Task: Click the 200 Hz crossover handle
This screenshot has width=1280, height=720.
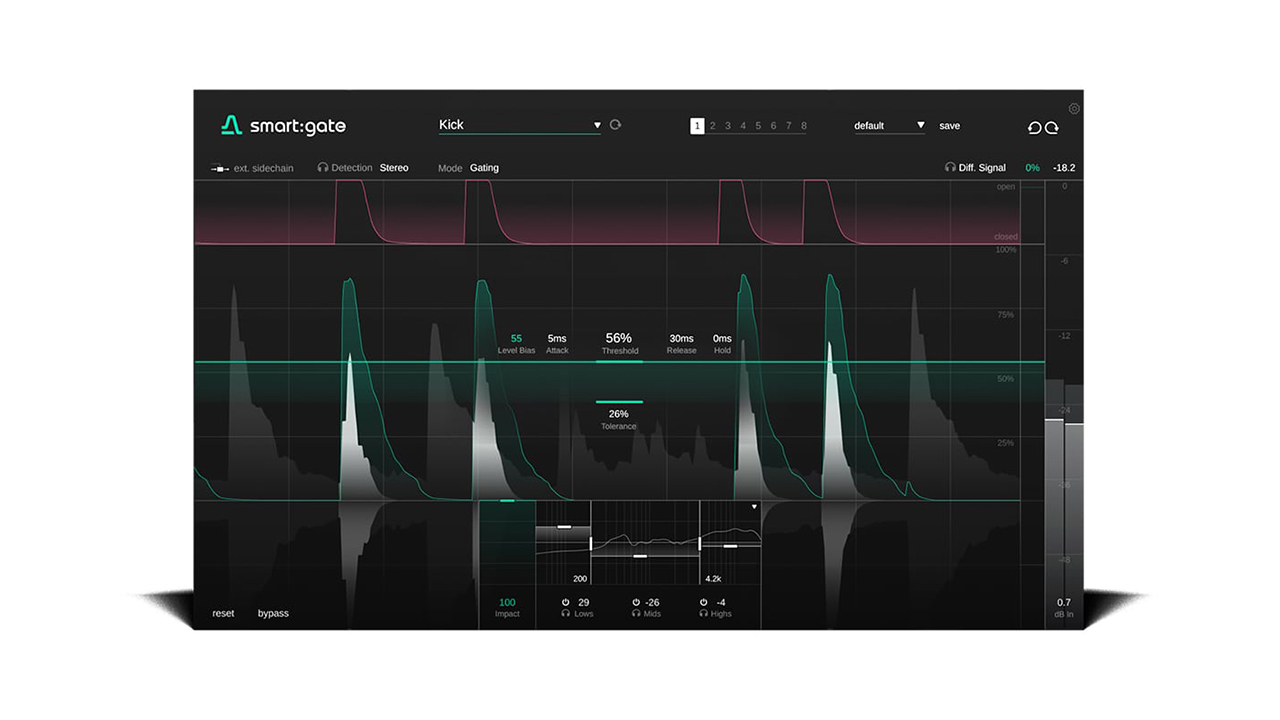Action: [591, 543]
